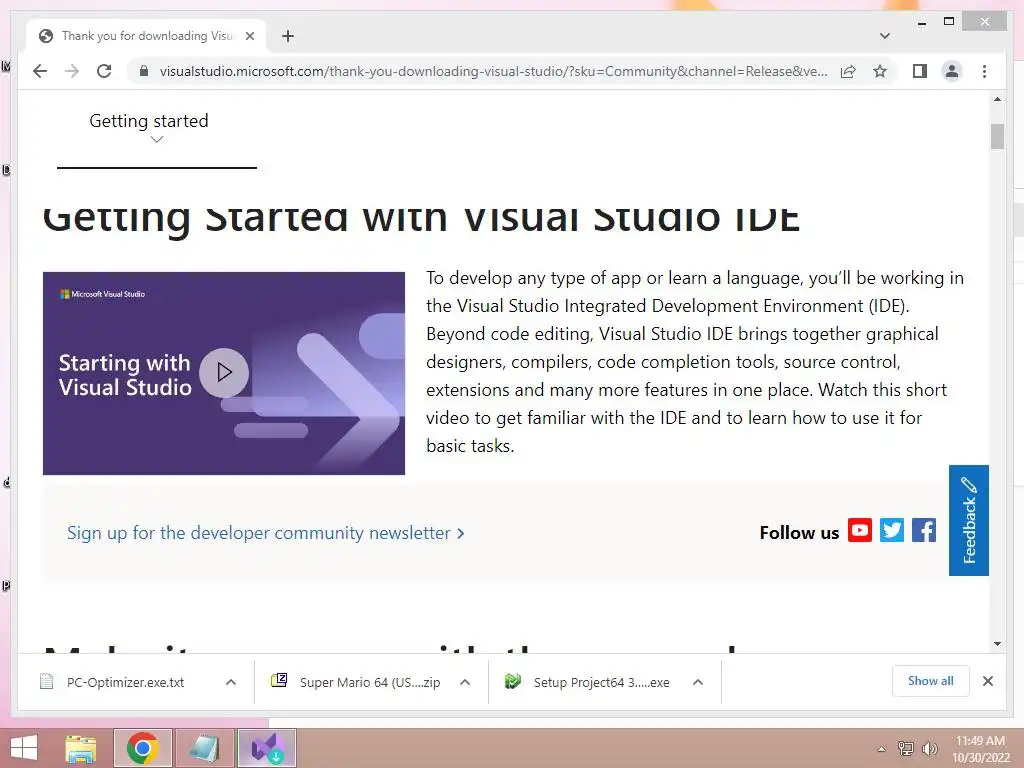Open the network tray icon
The image size is (1024, 768).
click(906, 748)
